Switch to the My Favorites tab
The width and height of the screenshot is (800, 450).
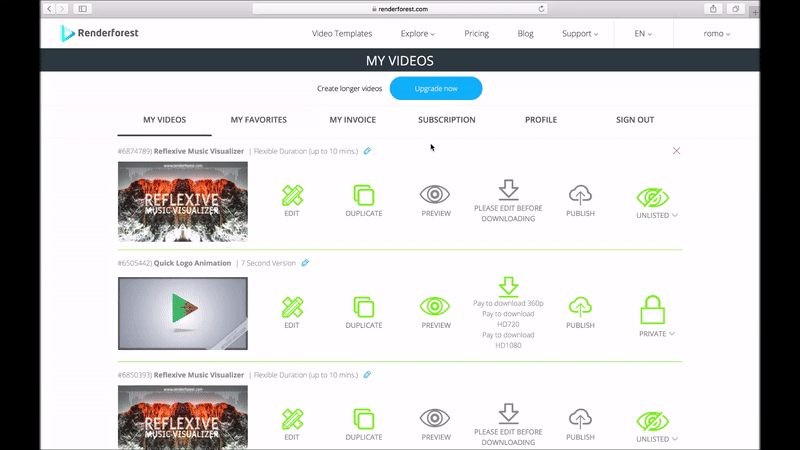259,120
